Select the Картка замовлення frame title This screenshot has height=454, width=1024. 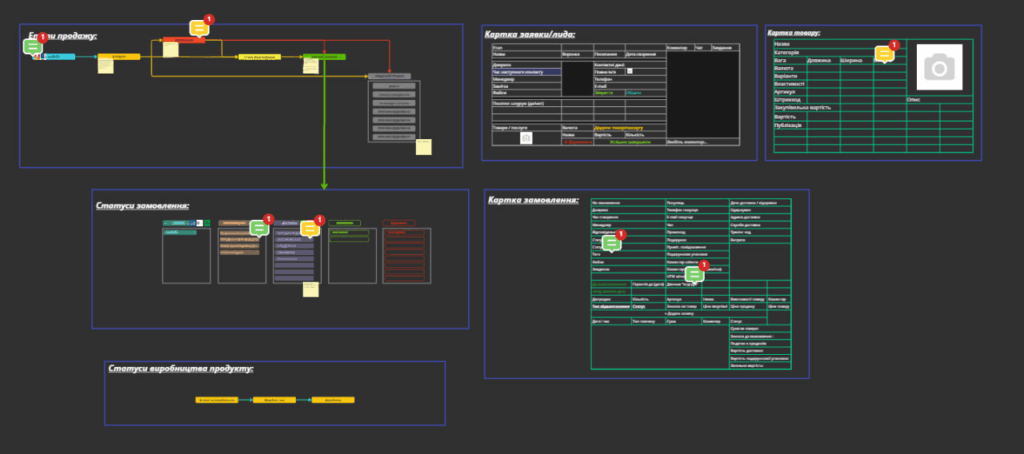point(533,200)
